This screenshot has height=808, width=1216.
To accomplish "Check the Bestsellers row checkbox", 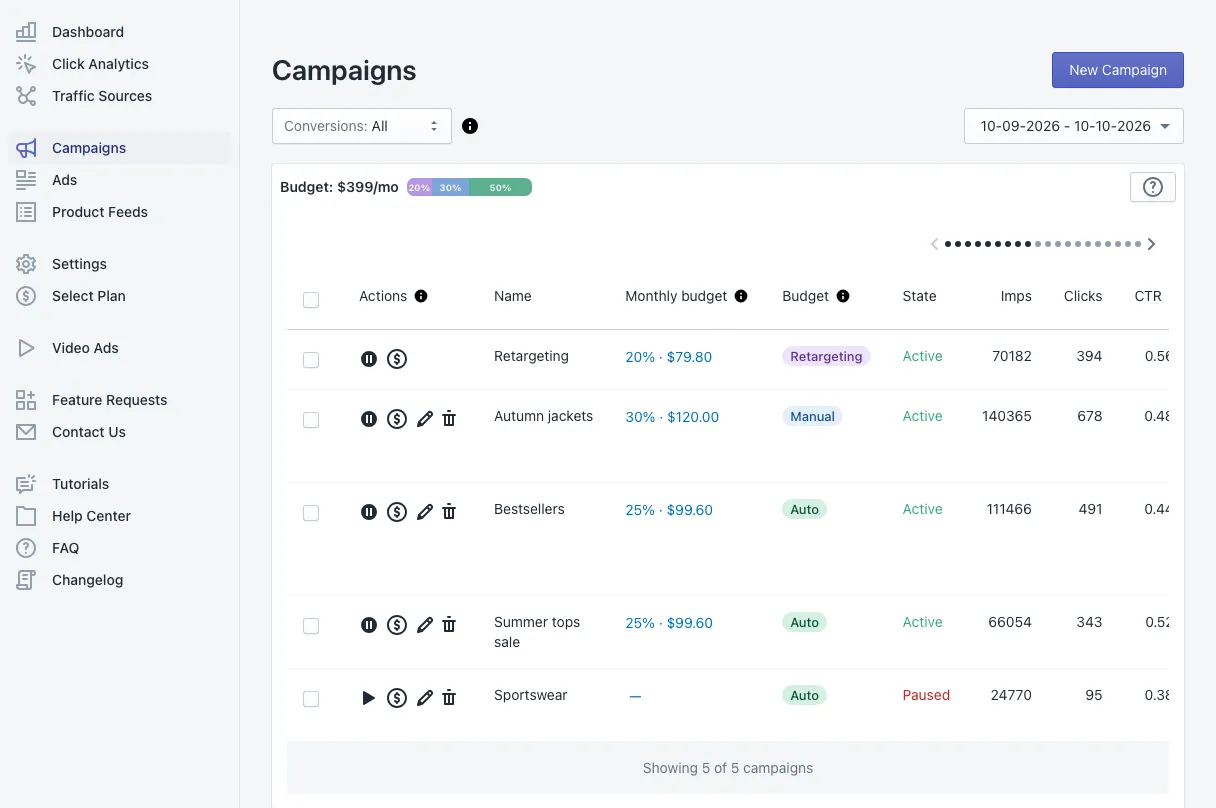I will 311,513.
